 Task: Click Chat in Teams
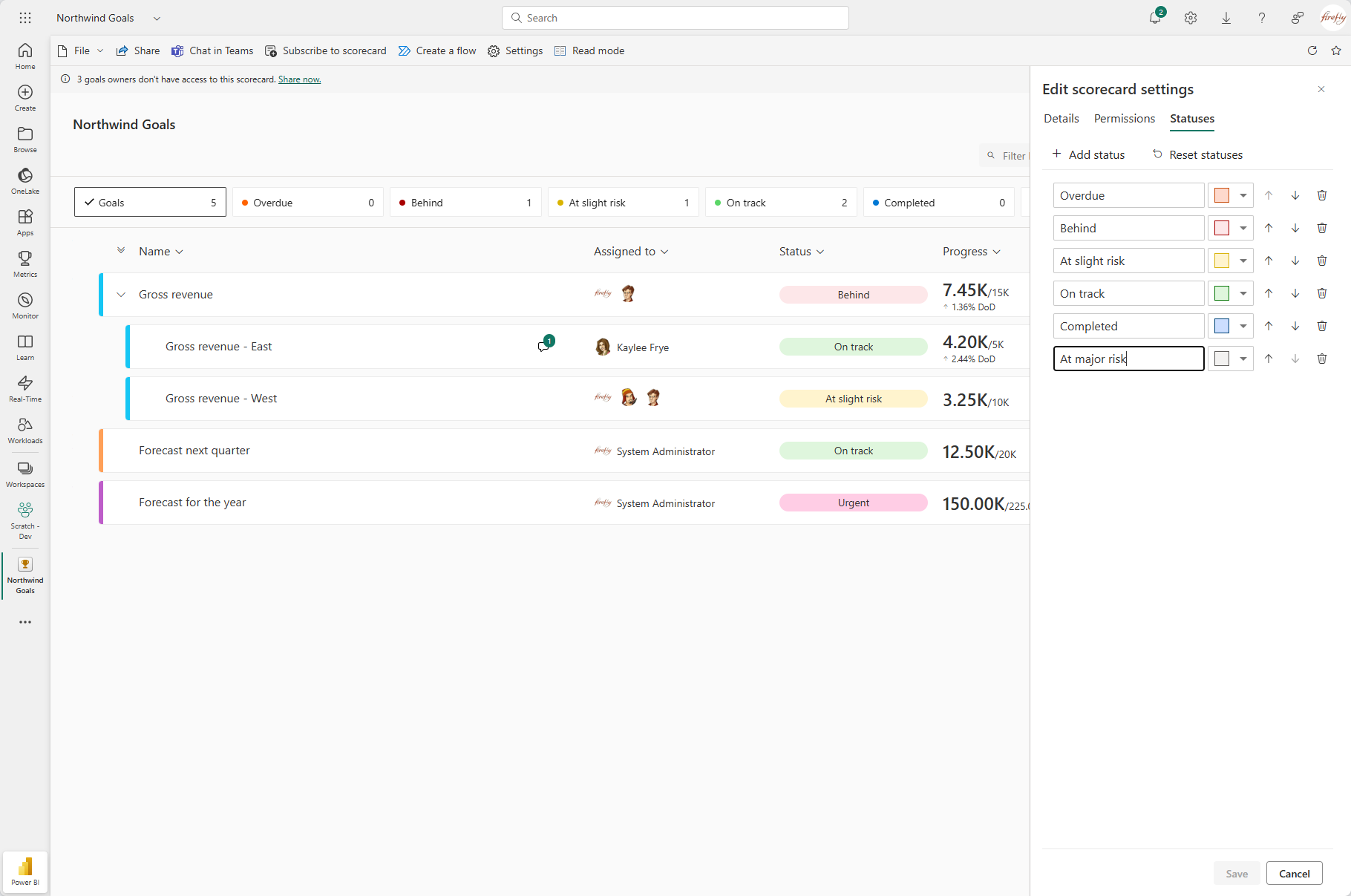212,50
